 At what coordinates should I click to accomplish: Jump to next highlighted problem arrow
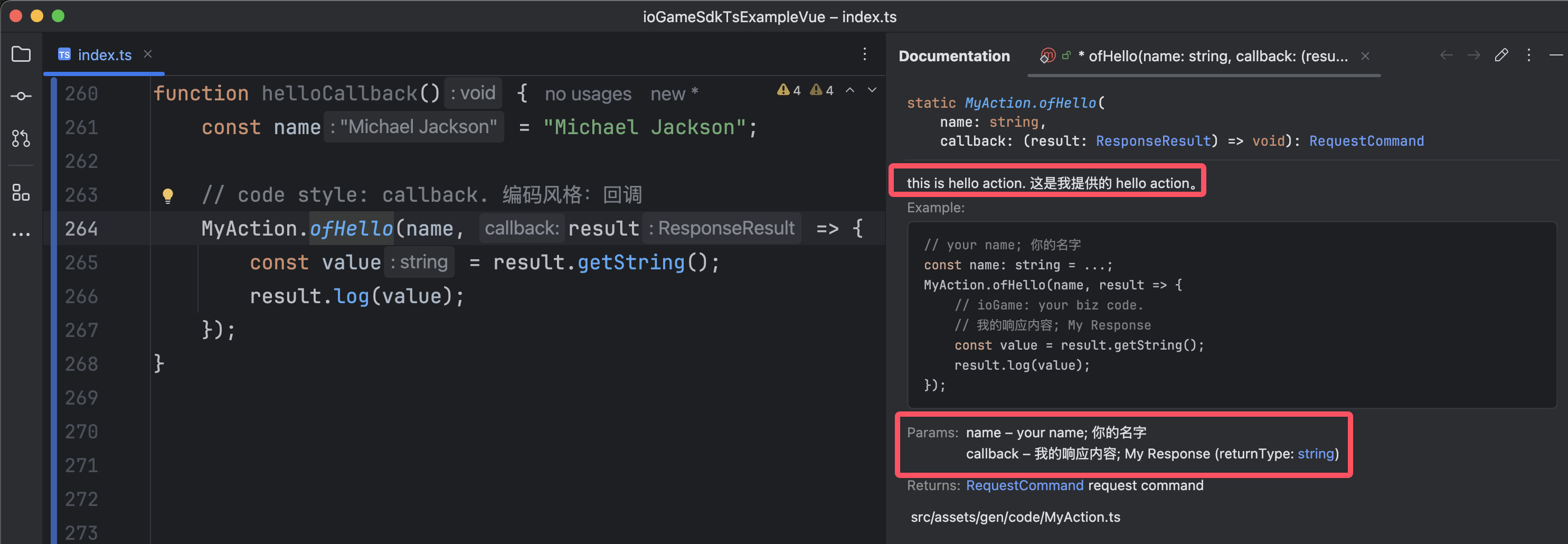[872, 90]
